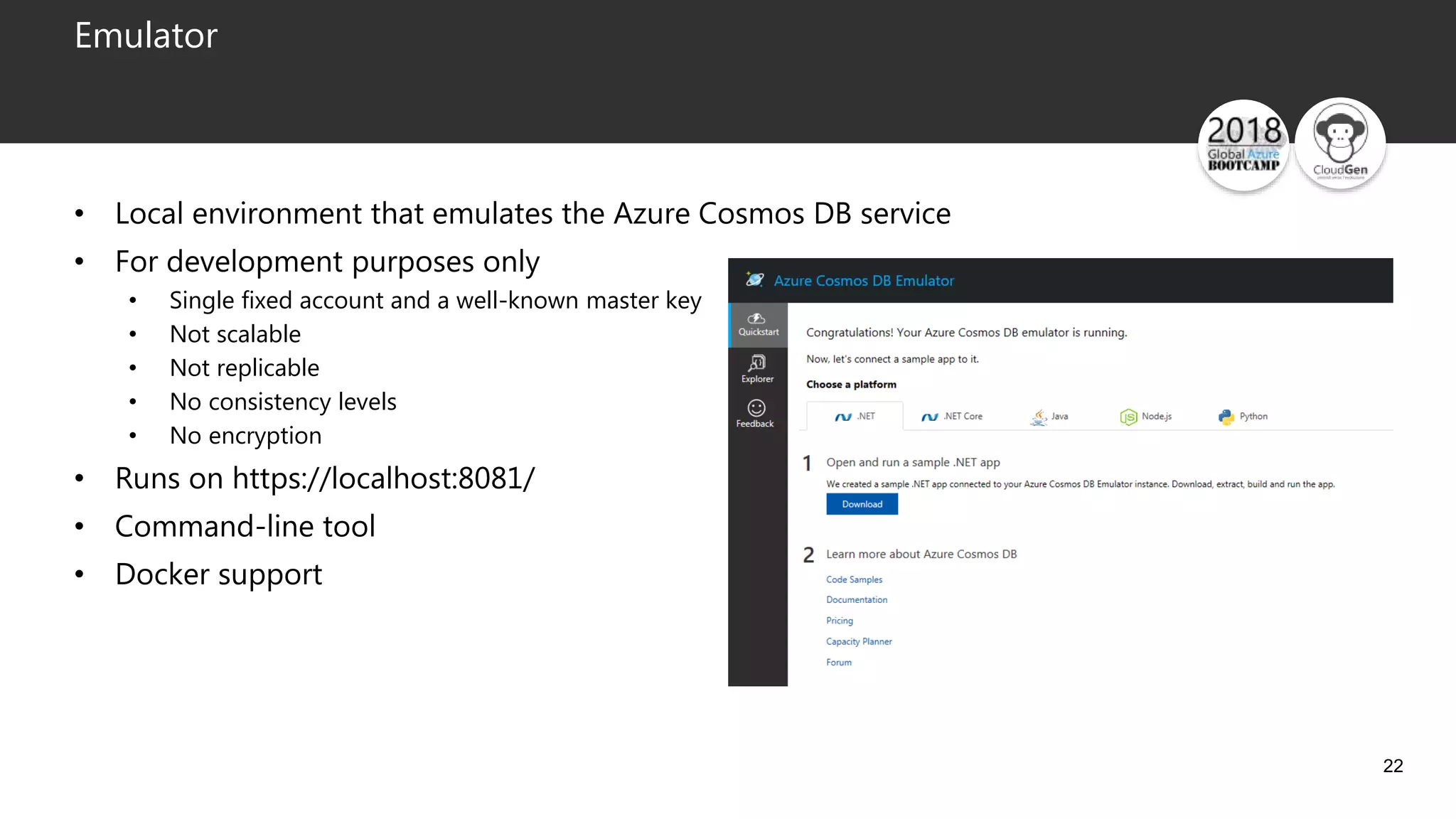Choose the Node.js platform tab

coord(1145,417)
